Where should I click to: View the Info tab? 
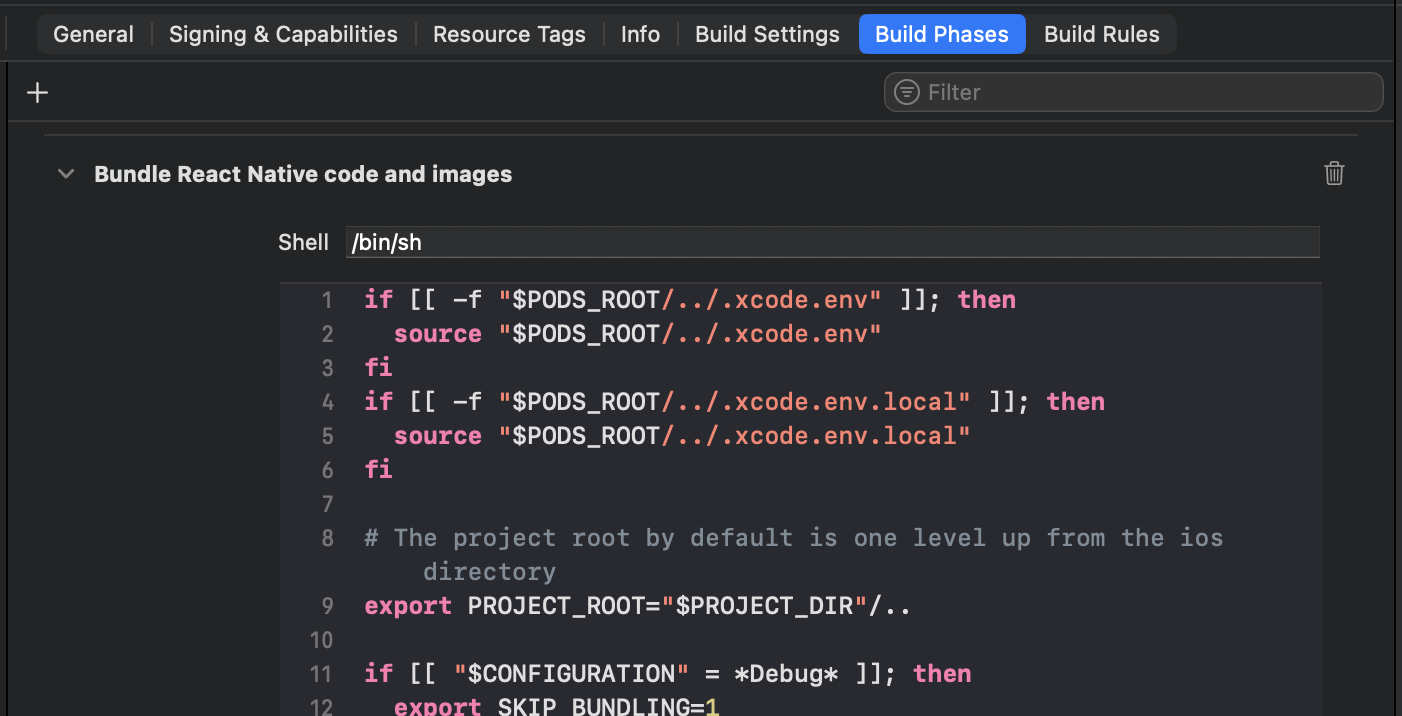(x=640, y=33)
